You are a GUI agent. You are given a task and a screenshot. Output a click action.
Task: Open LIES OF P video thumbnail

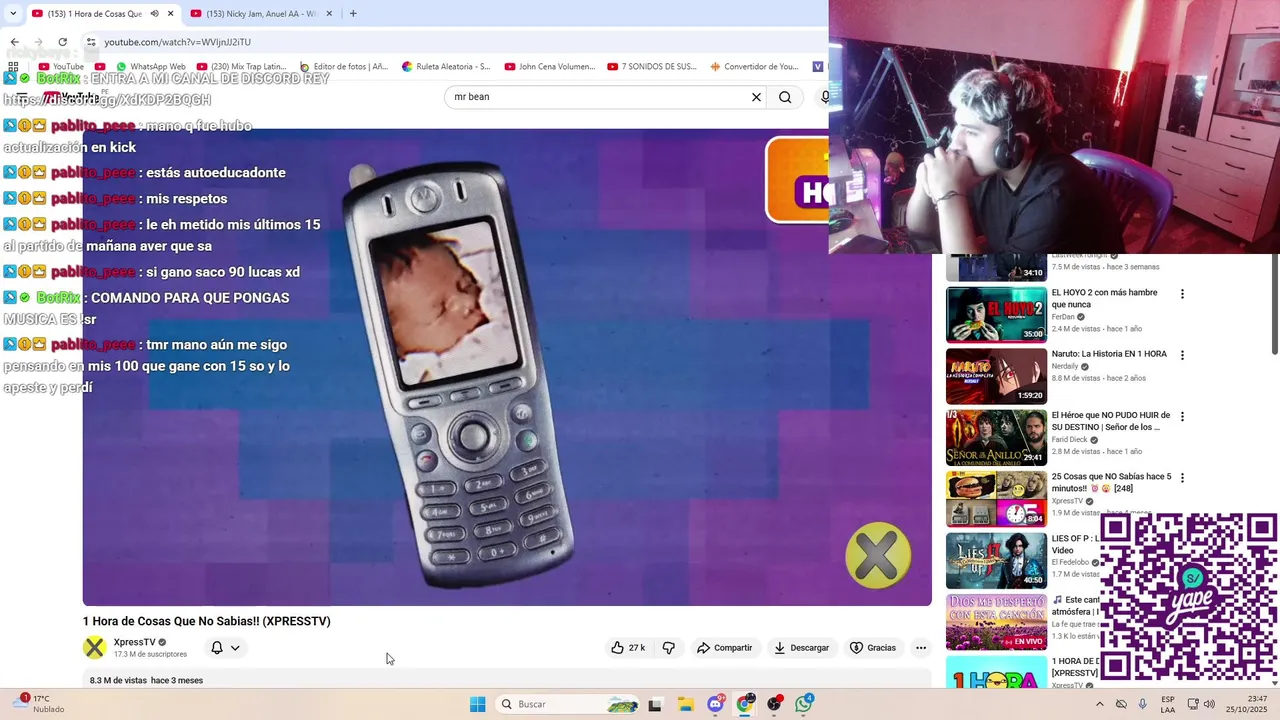(x=996, y=560)
